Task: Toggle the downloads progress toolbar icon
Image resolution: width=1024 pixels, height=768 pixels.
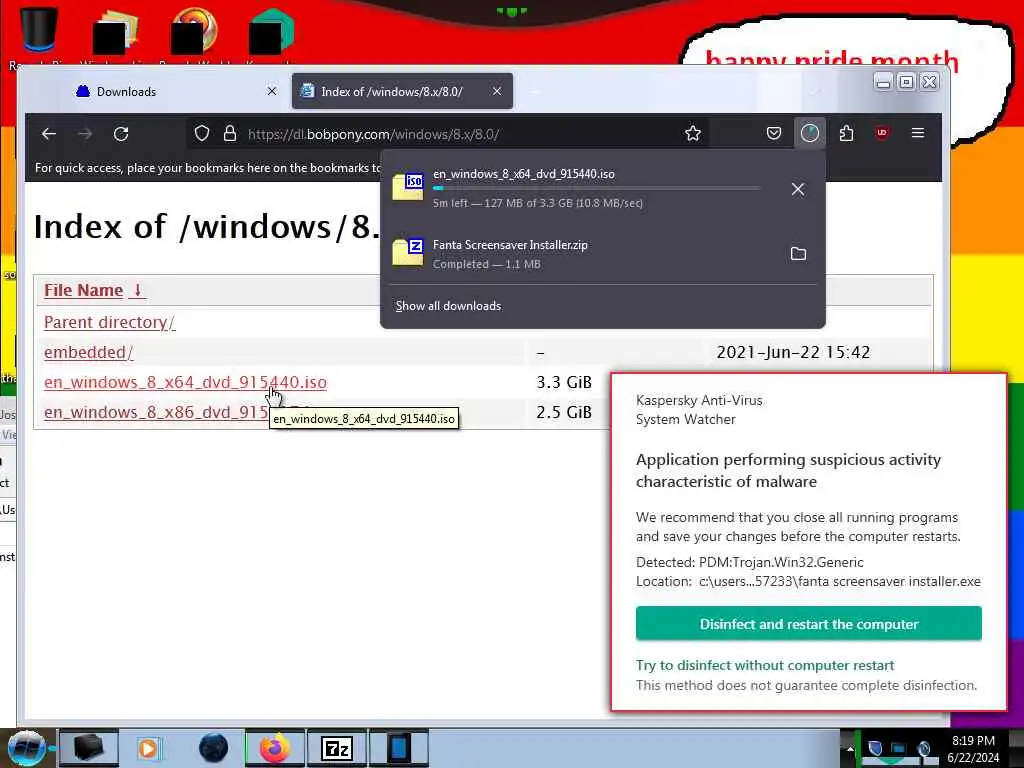Action: click(810, 134)
